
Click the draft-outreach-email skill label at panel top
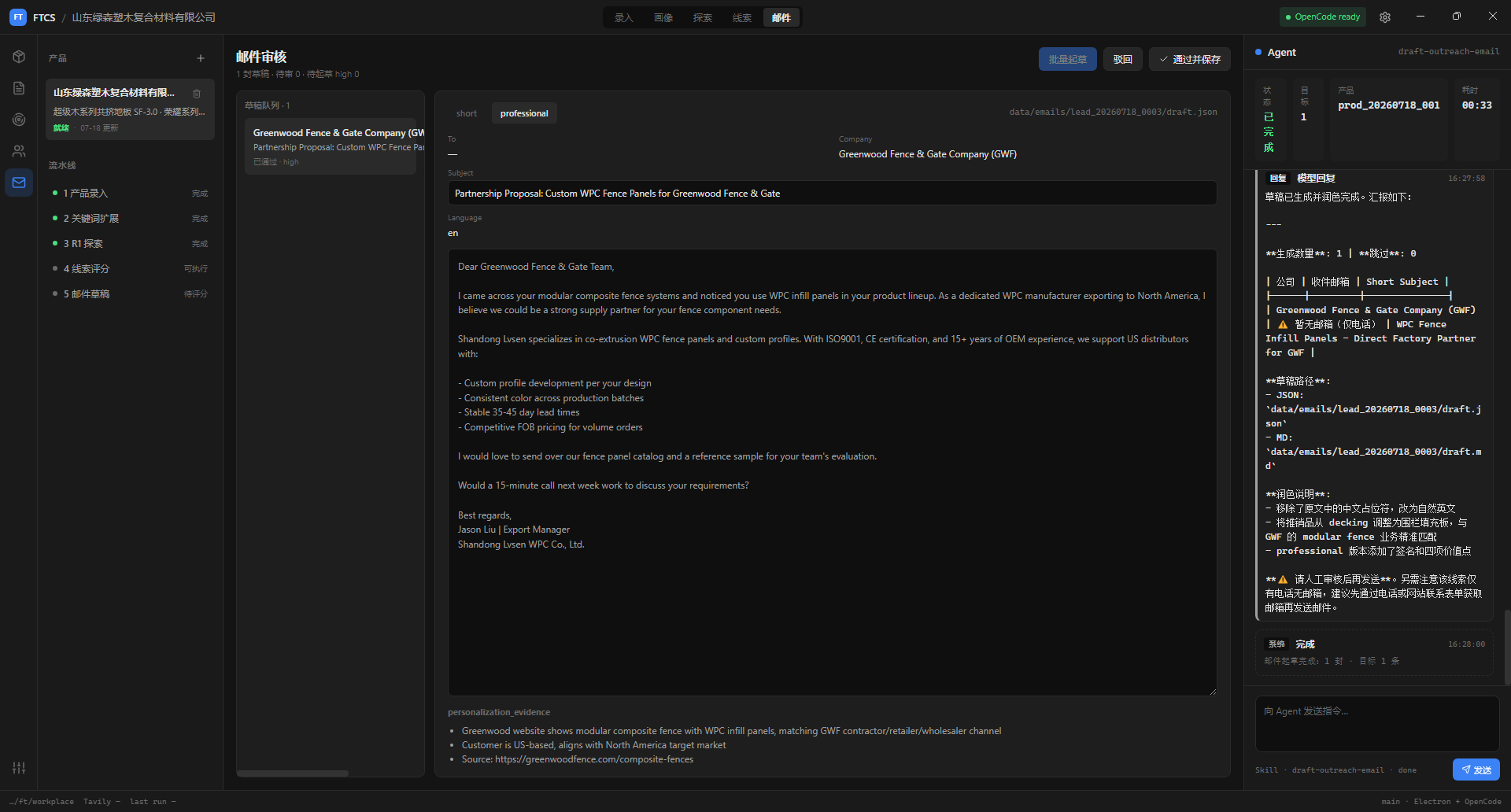click(1449, 52)
